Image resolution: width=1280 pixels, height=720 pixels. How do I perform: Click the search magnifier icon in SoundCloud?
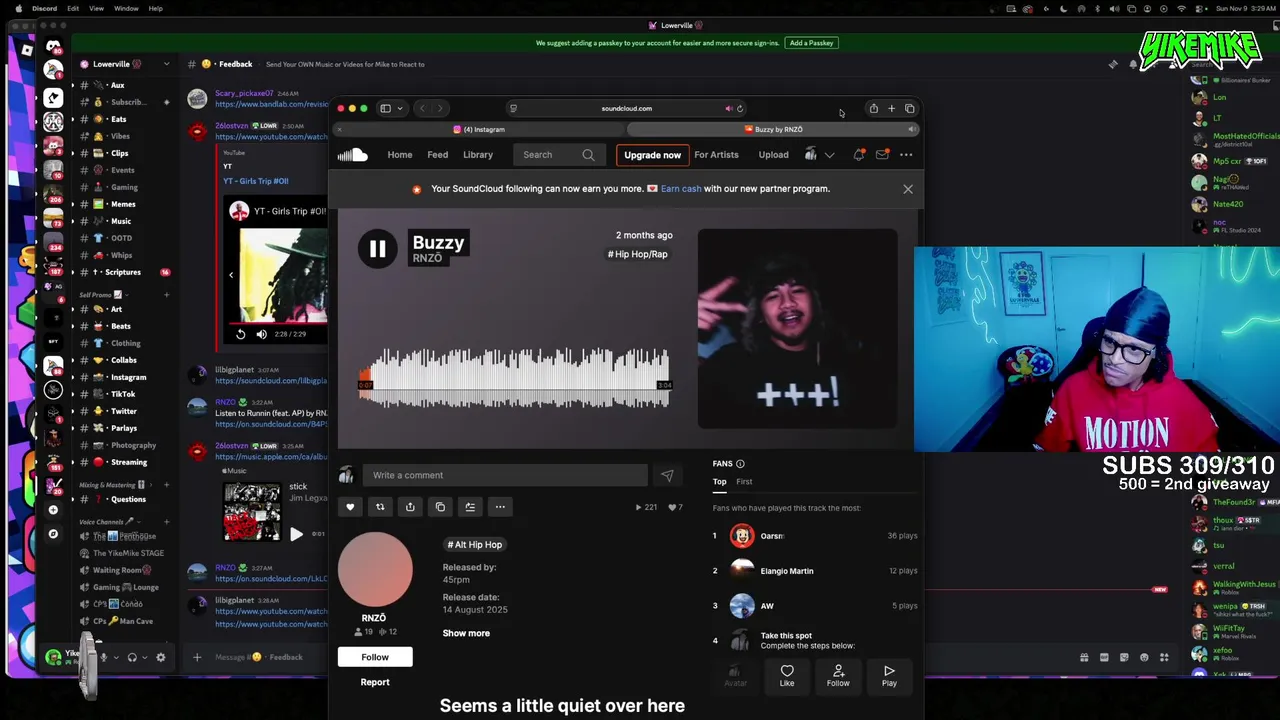coord(588,155)
